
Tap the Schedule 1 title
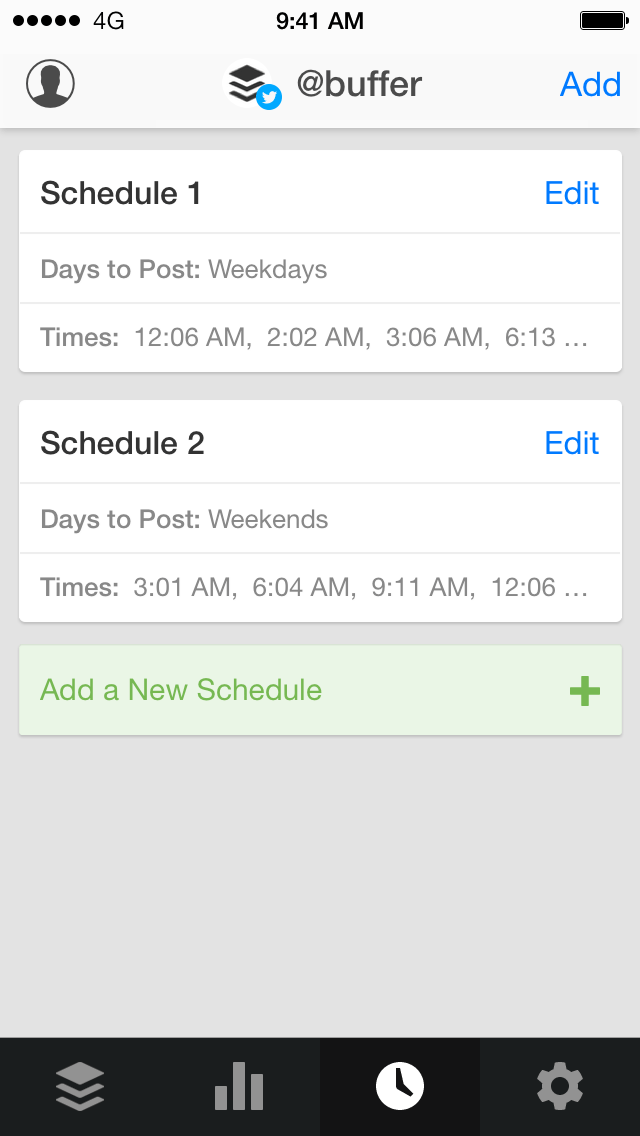[119, 193]
